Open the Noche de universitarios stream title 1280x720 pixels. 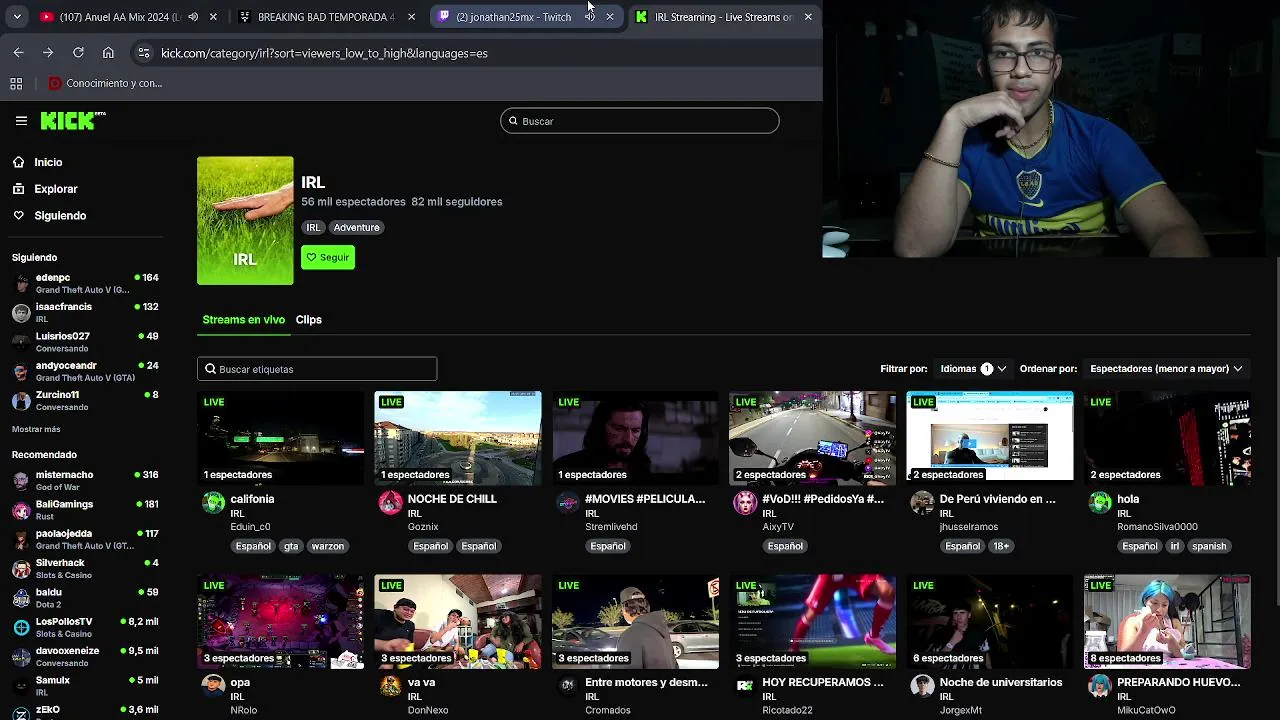click(1000, 683)
